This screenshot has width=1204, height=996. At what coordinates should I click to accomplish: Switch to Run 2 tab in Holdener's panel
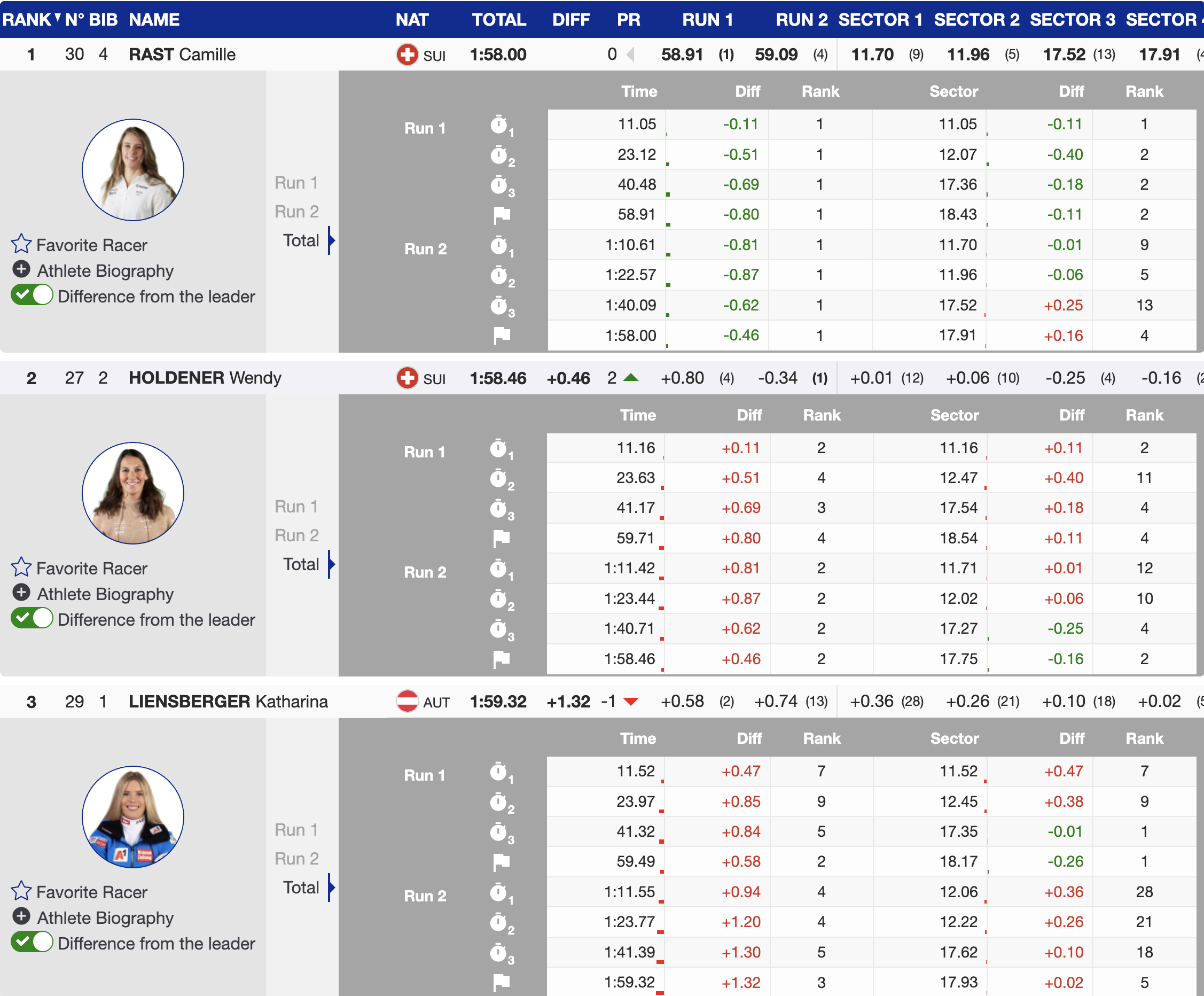pos(296,535)
